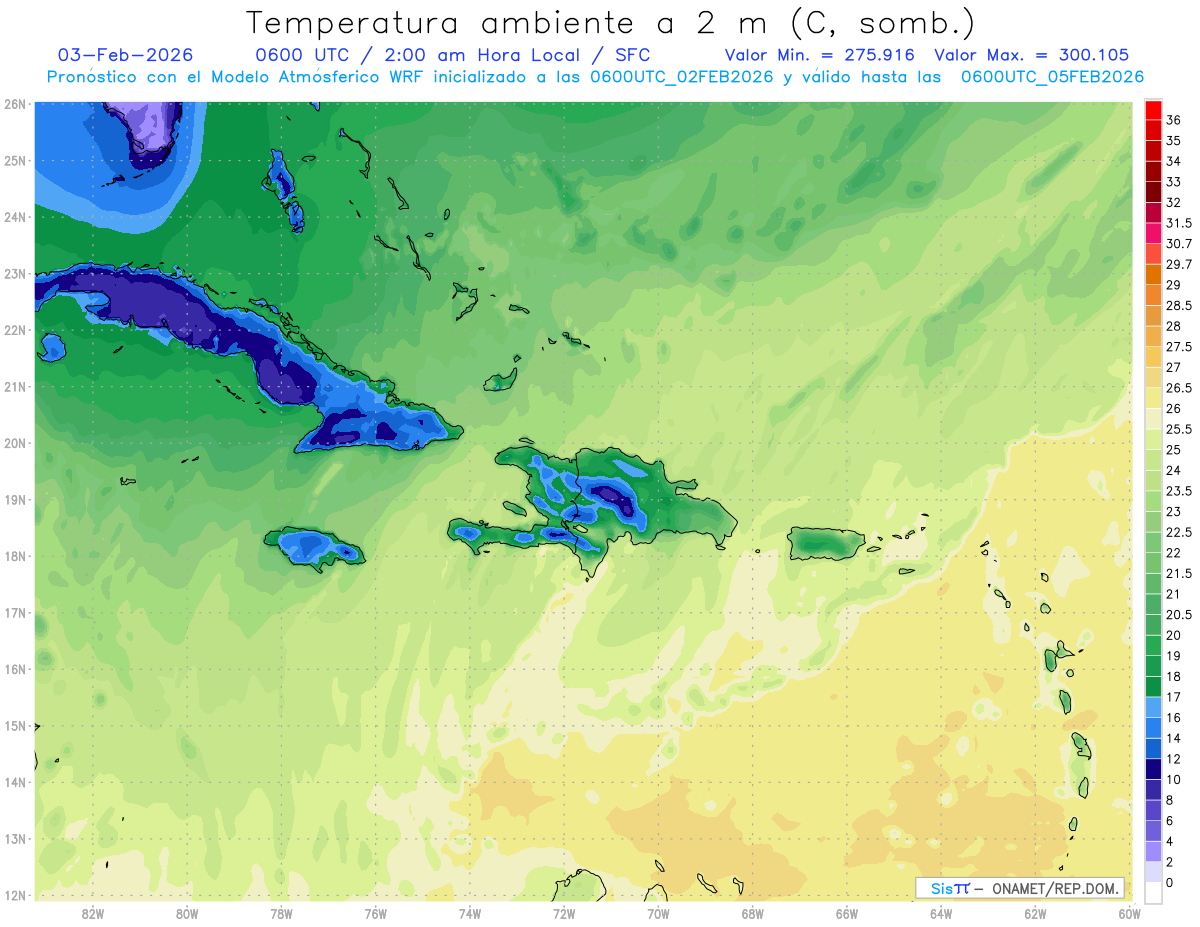Click legend value '0'

pos(1170,883)
